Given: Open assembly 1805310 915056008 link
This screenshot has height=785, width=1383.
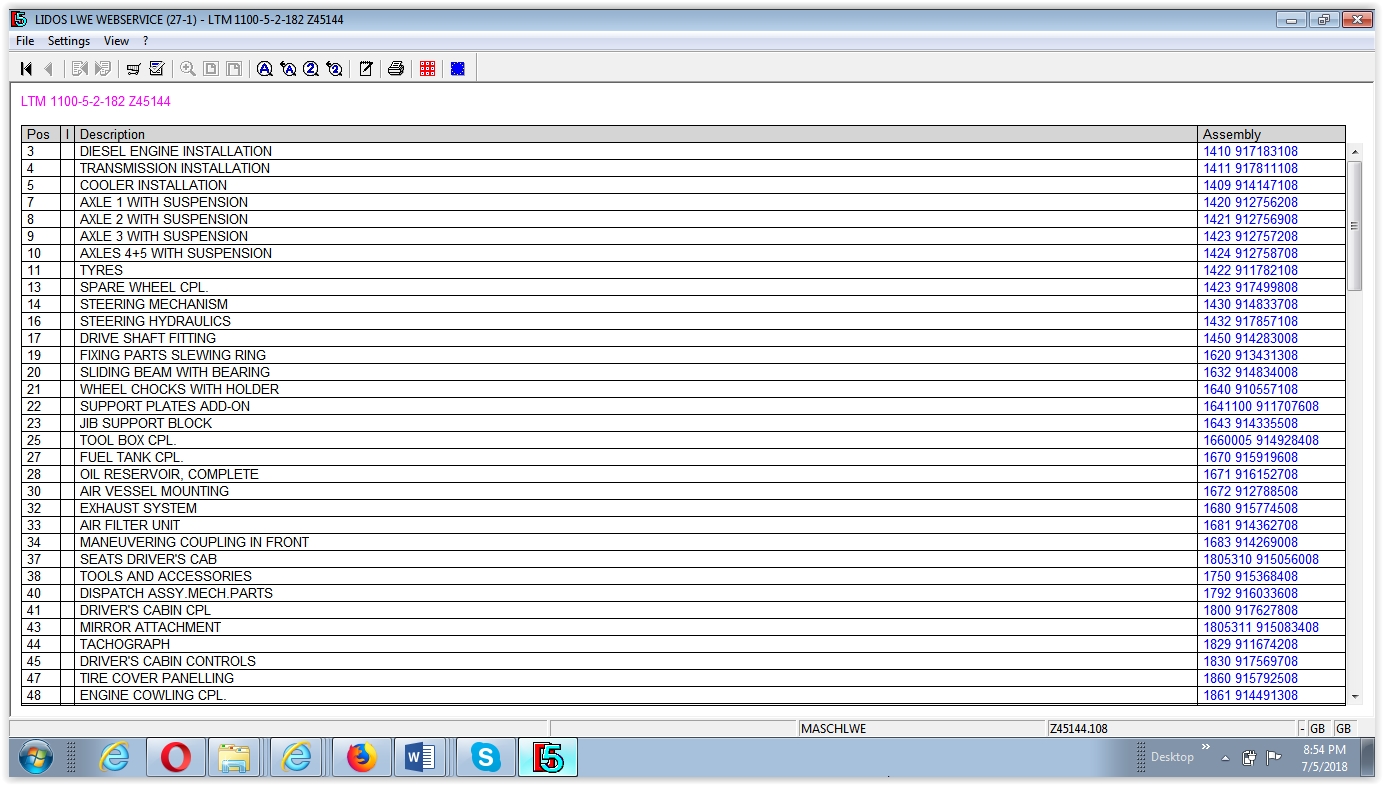Looking at the screenshot, I should tap(1261, 560).
